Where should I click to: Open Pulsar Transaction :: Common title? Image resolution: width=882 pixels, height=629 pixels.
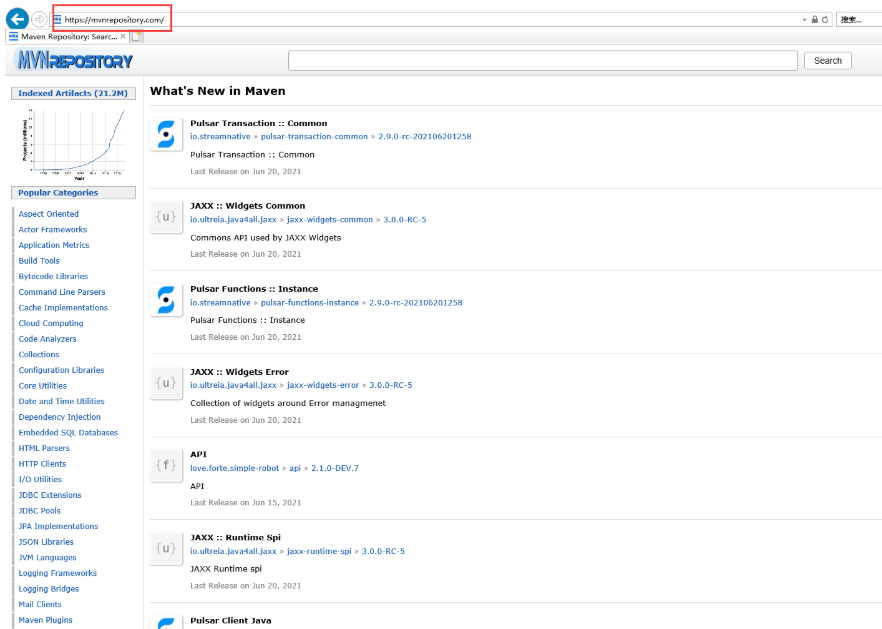click(x=258, y=123)
